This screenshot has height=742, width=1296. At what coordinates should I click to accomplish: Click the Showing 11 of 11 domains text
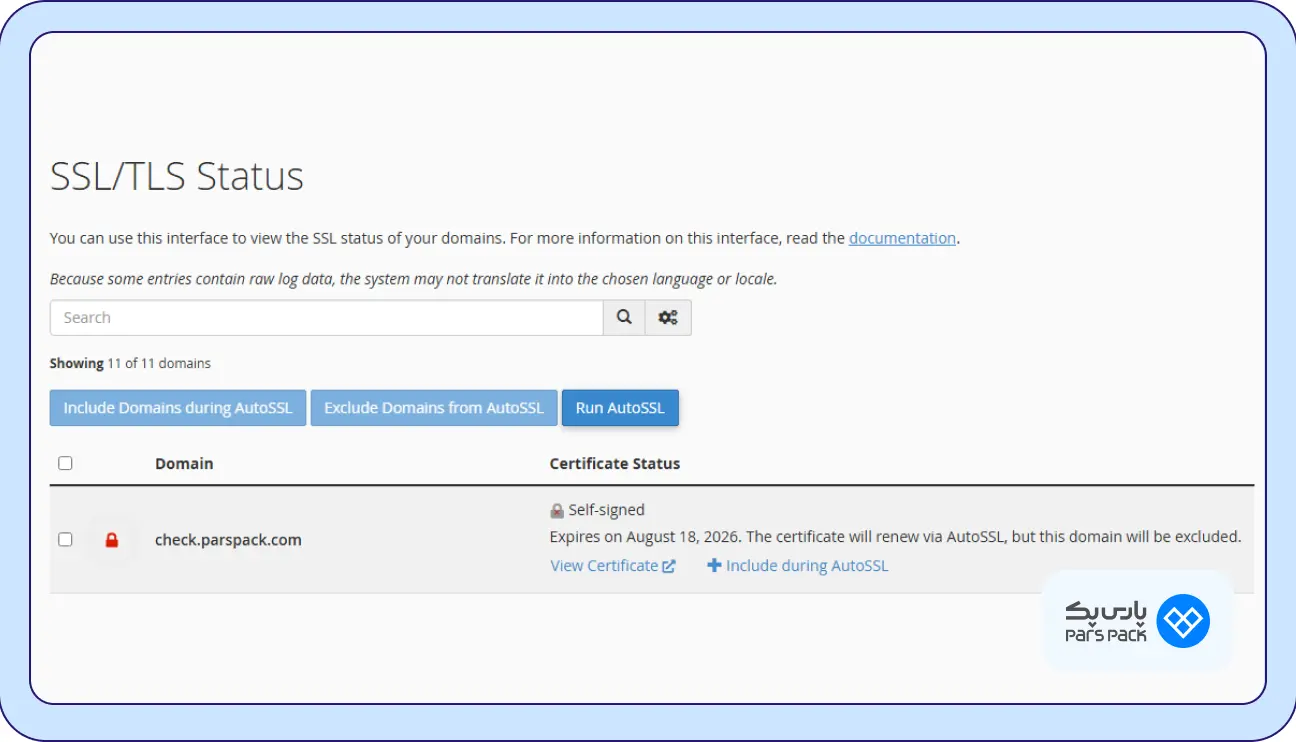click(130, 363)
